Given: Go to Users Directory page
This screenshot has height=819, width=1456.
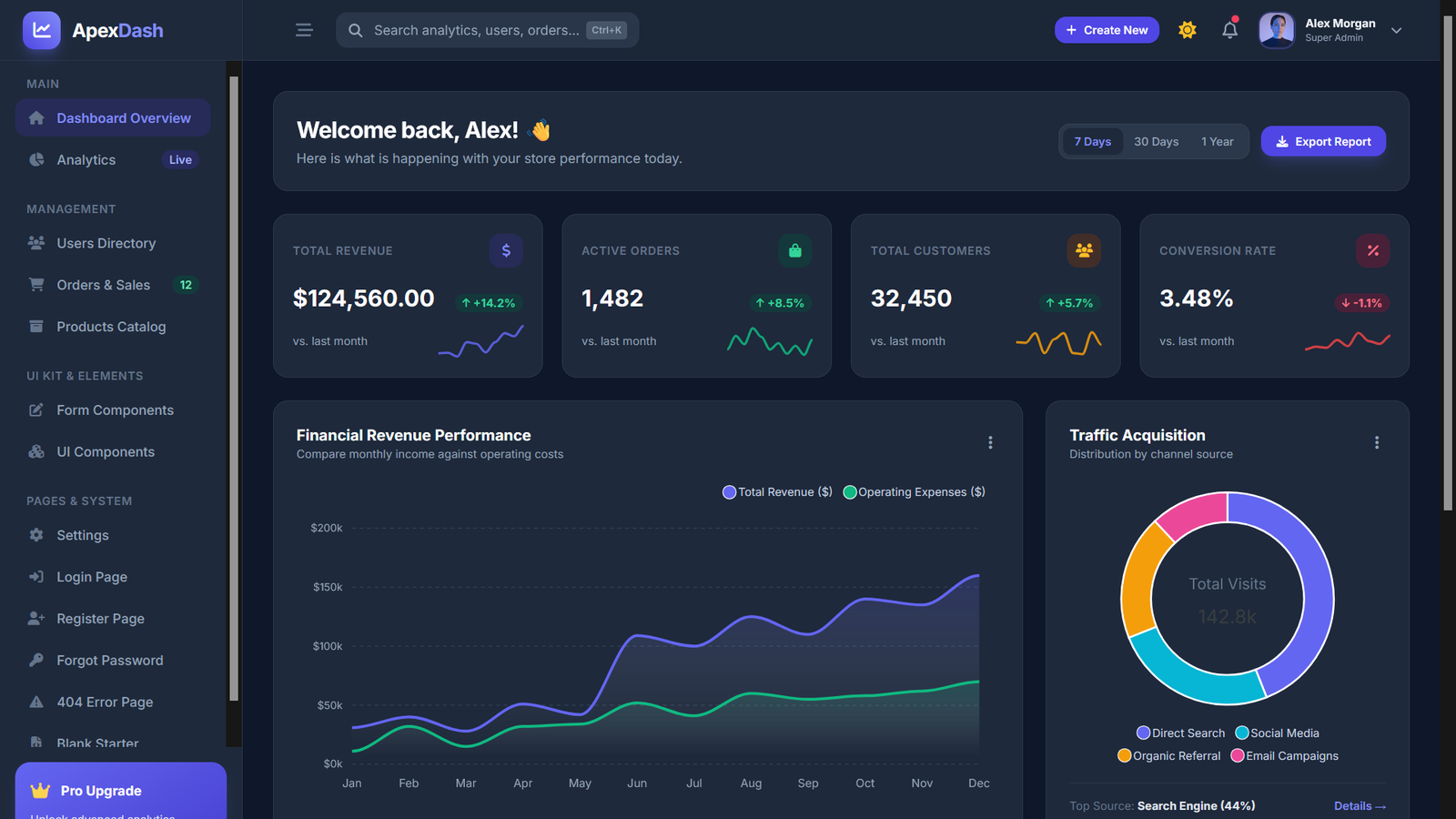Looking at the screenshot, I should click(x=113, y=243).
